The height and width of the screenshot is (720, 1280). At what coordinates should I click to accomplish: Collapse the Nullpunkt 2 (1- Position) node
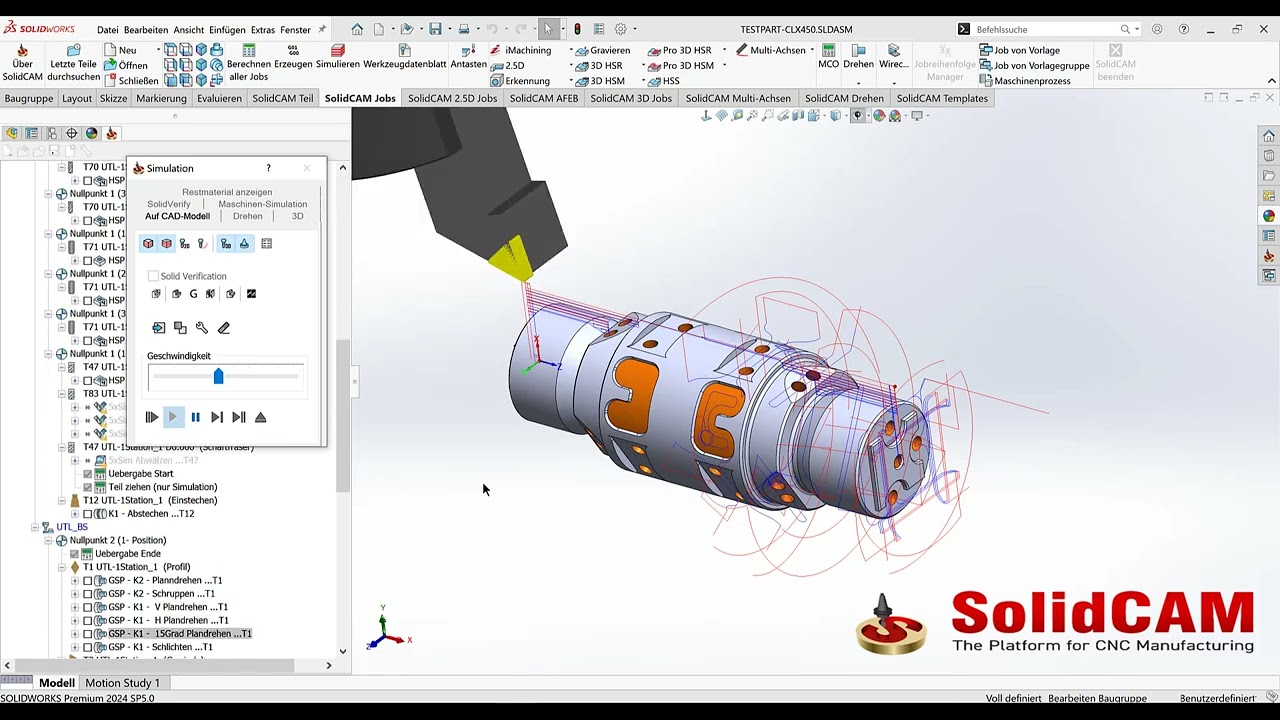click(x=48, y=541)
